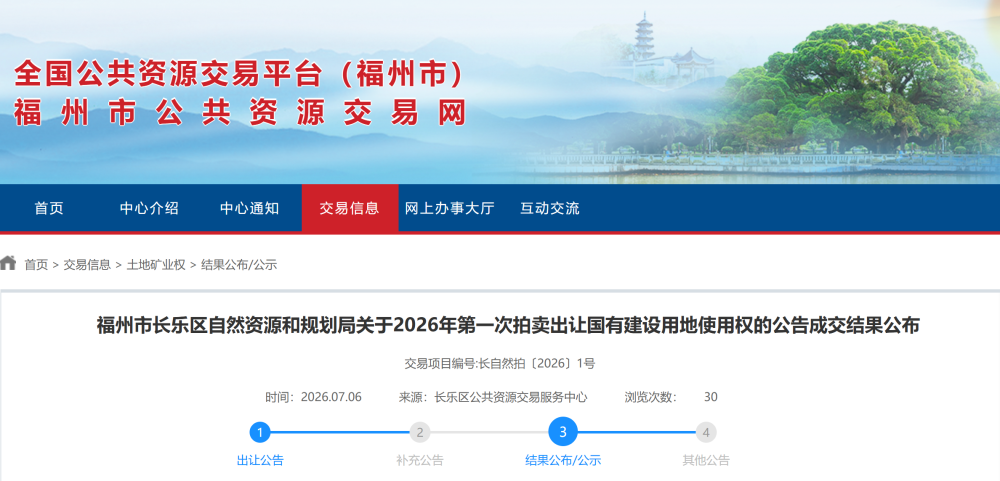Open the 其他公告 step label

pos(706,461)
